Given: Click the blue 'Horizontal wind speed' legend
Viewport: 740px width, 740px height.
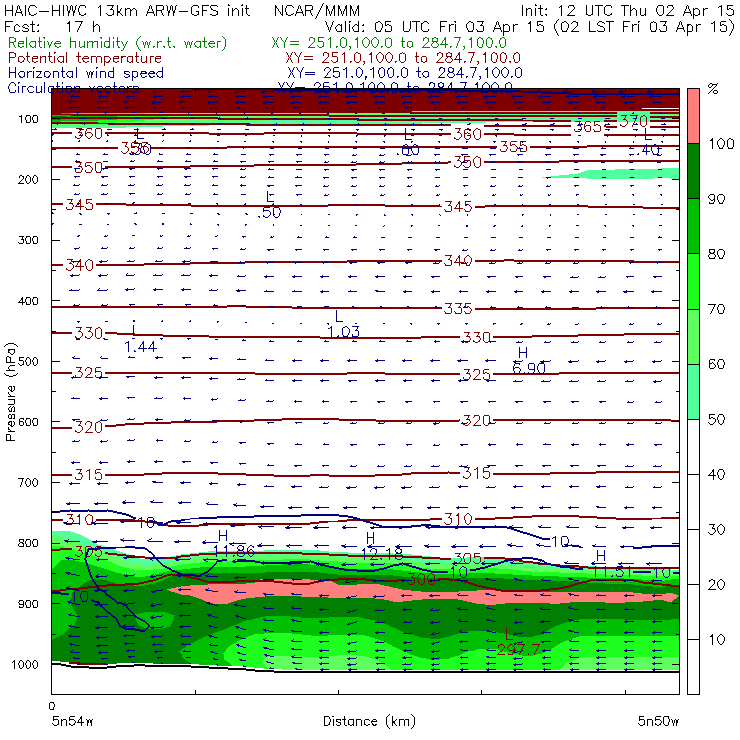Looking at the screenshot, I should click(85, 73).
